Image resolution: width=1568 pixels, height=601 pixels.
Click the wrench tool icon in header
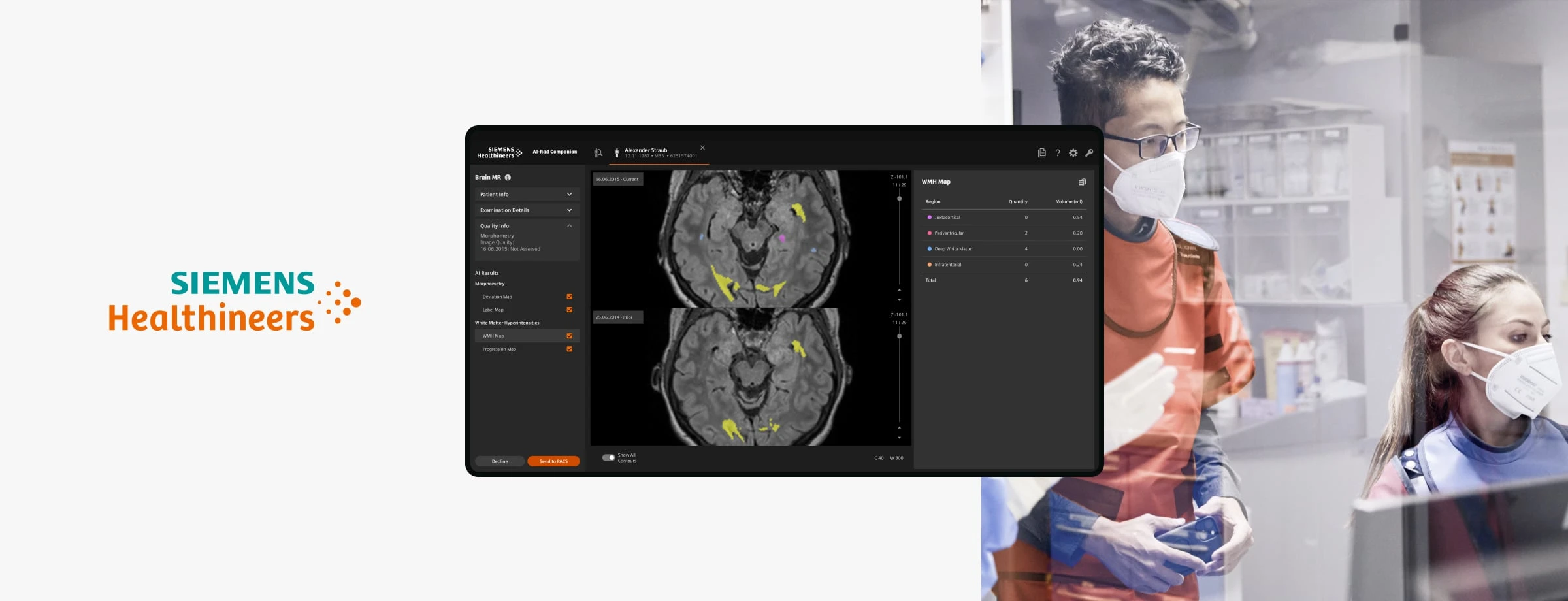(1089, 153)
